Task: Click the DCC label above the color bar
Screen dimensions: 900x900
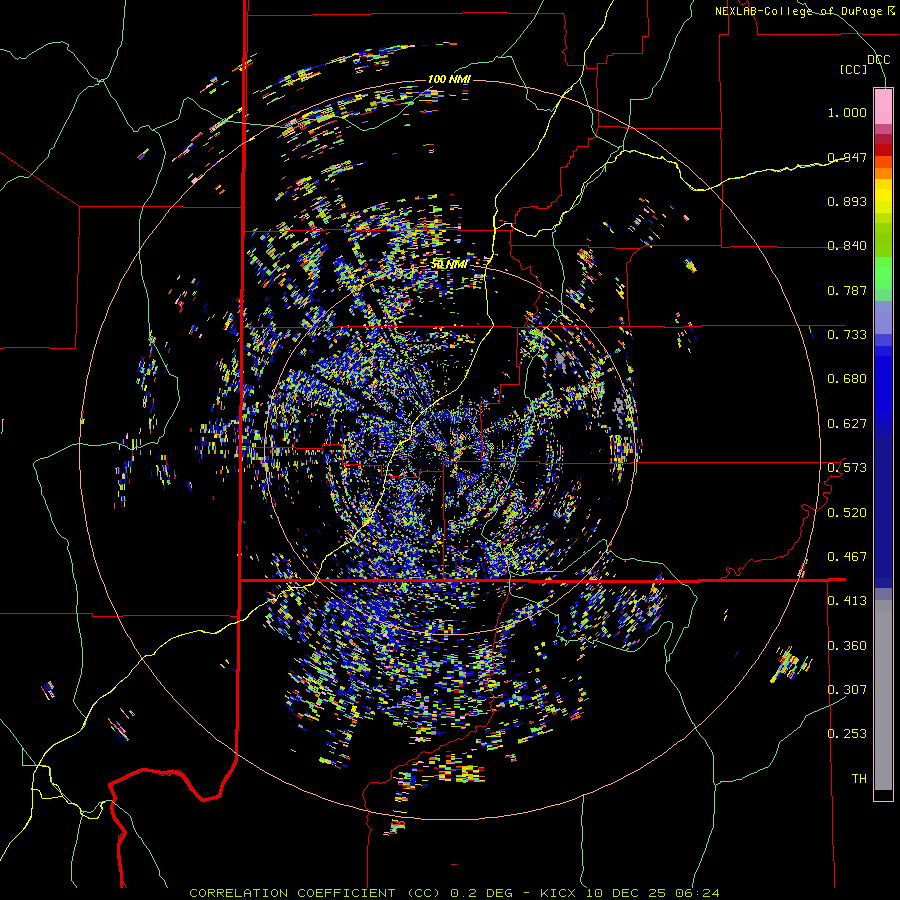Action: coord(878,59)
